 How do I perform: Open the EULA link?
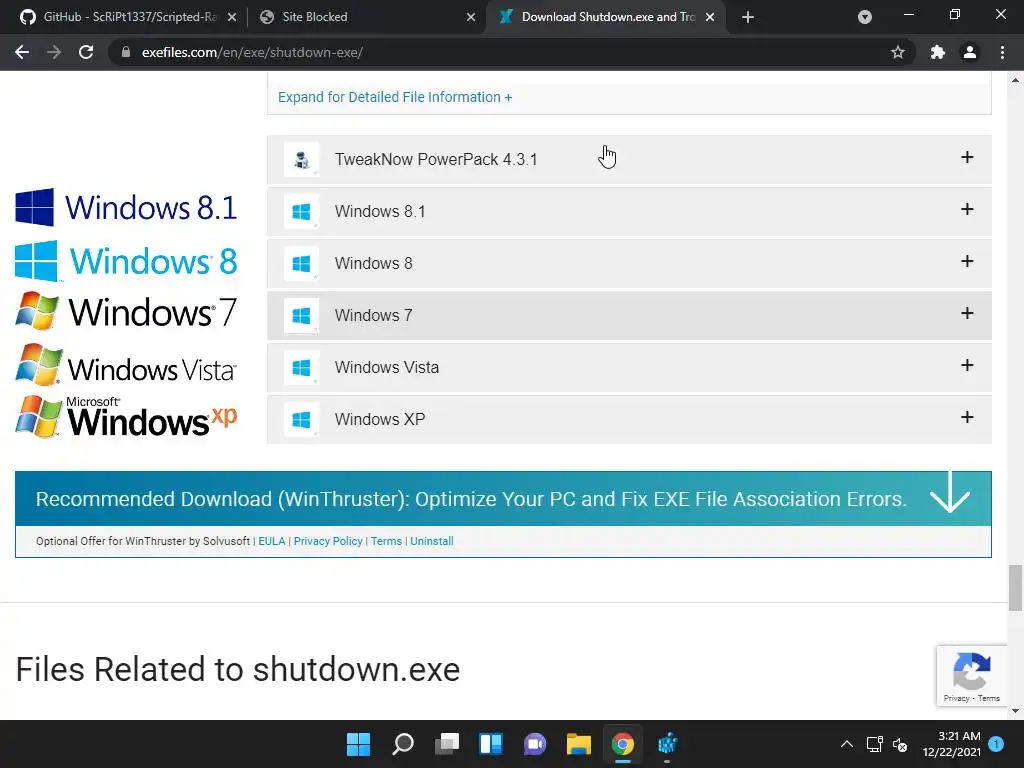(272, 541)
